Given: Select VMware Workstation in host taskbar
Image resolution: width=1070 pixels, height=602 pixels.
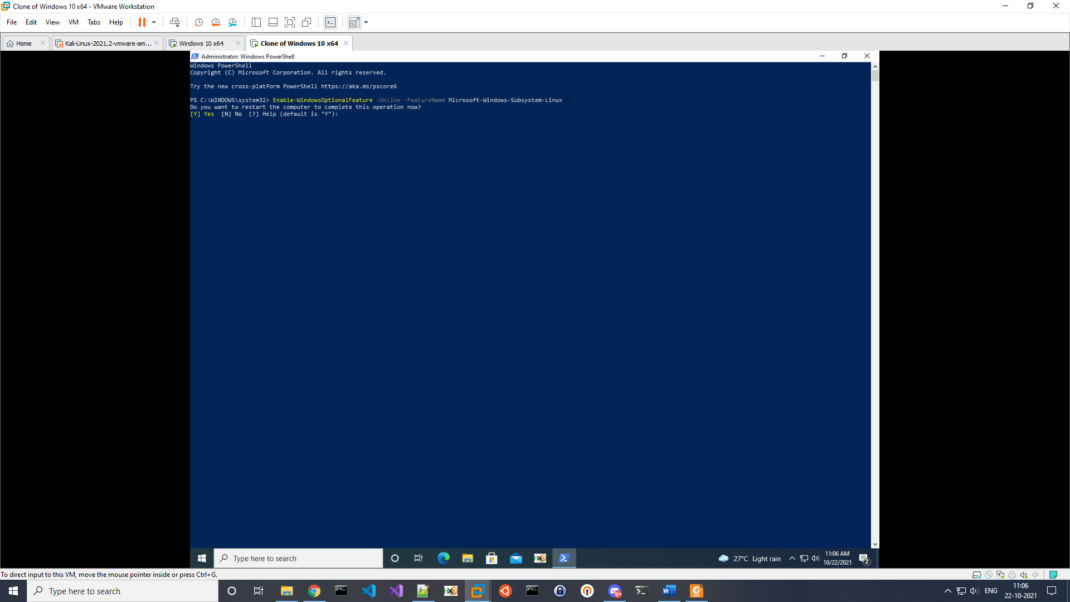Looking at the screenshot, I should pyautogui.click(x=478, y=591).
